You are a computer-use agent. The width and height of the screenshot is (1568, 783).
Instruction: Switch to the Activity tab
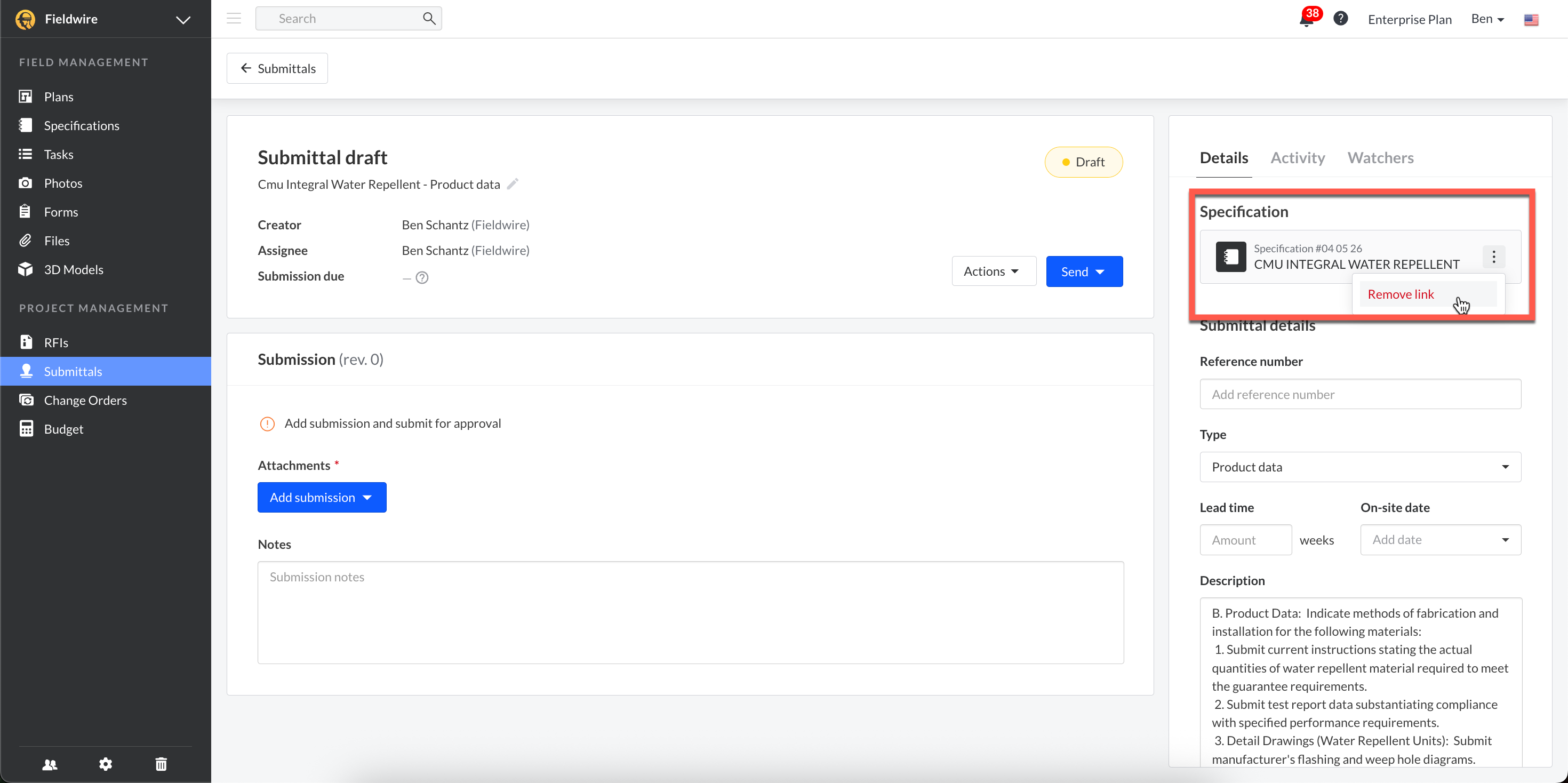tap(1297, 158)
